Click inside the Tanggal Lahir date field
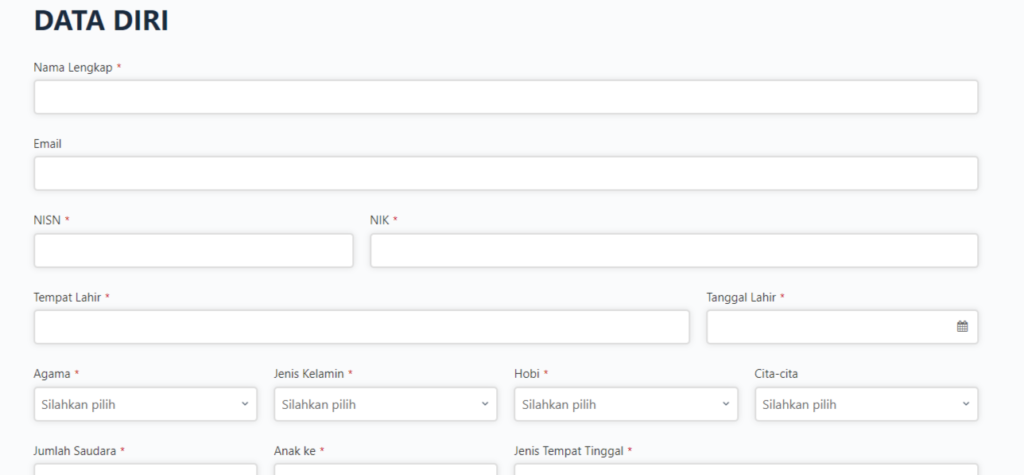1024x475 pixels. (x=830, y=327)
